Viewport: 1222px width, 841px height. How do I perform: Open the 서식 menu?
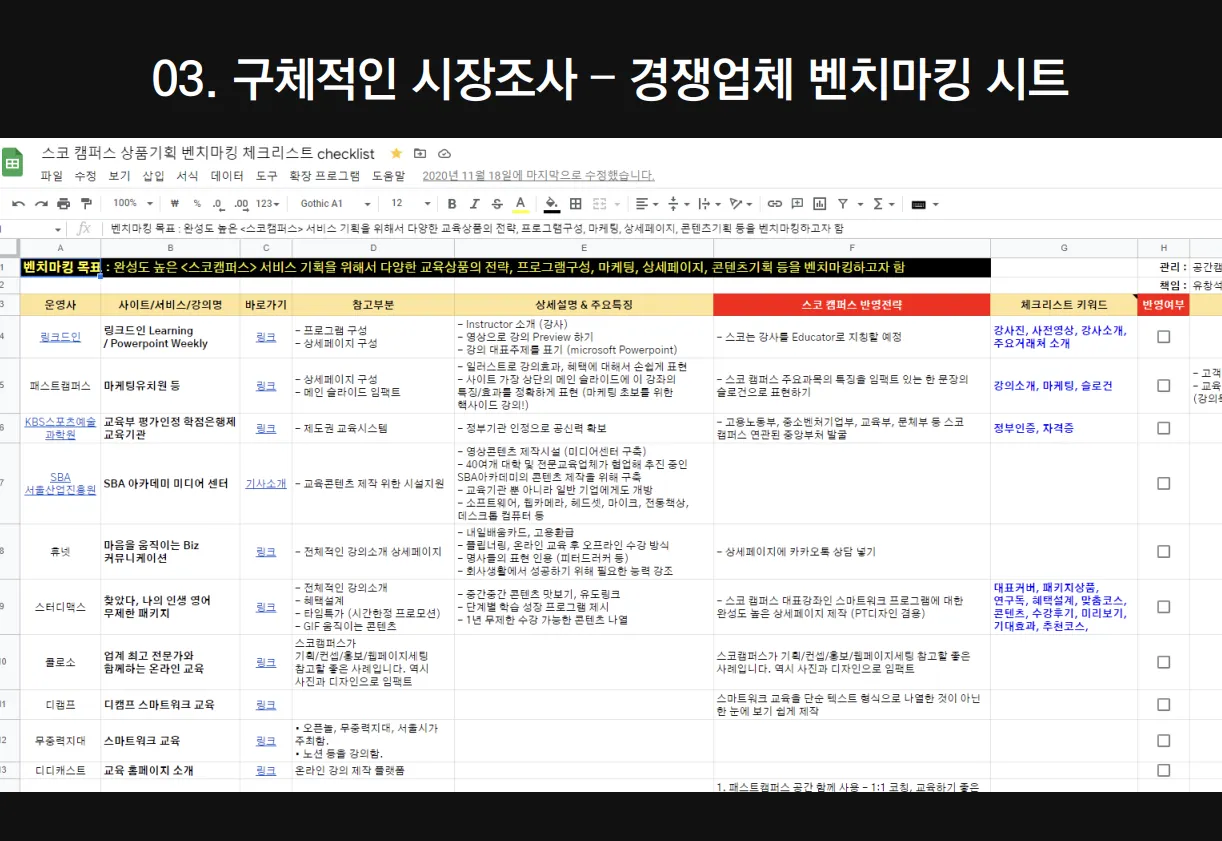187,175
